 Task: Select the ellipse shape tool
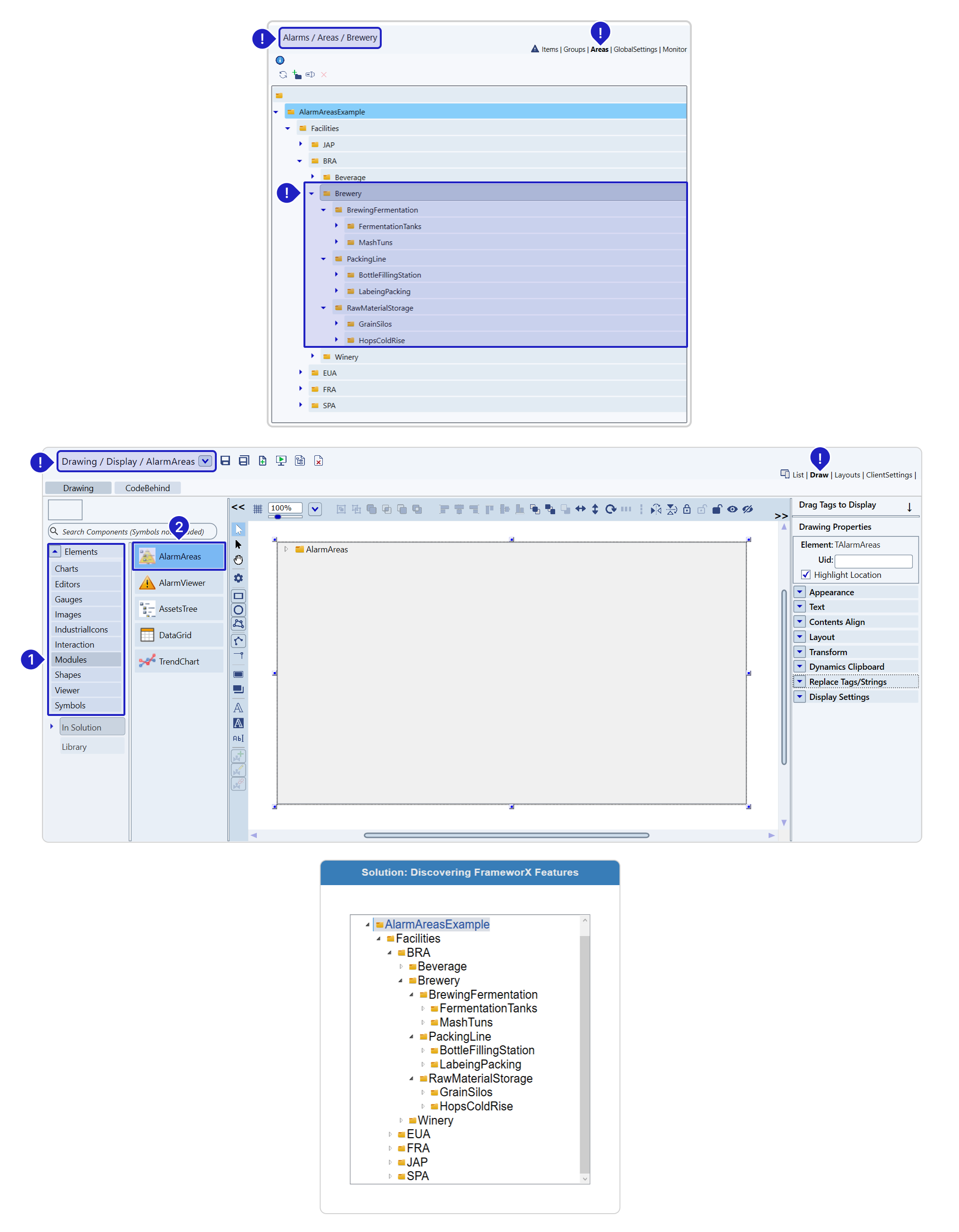click(238, 610)
